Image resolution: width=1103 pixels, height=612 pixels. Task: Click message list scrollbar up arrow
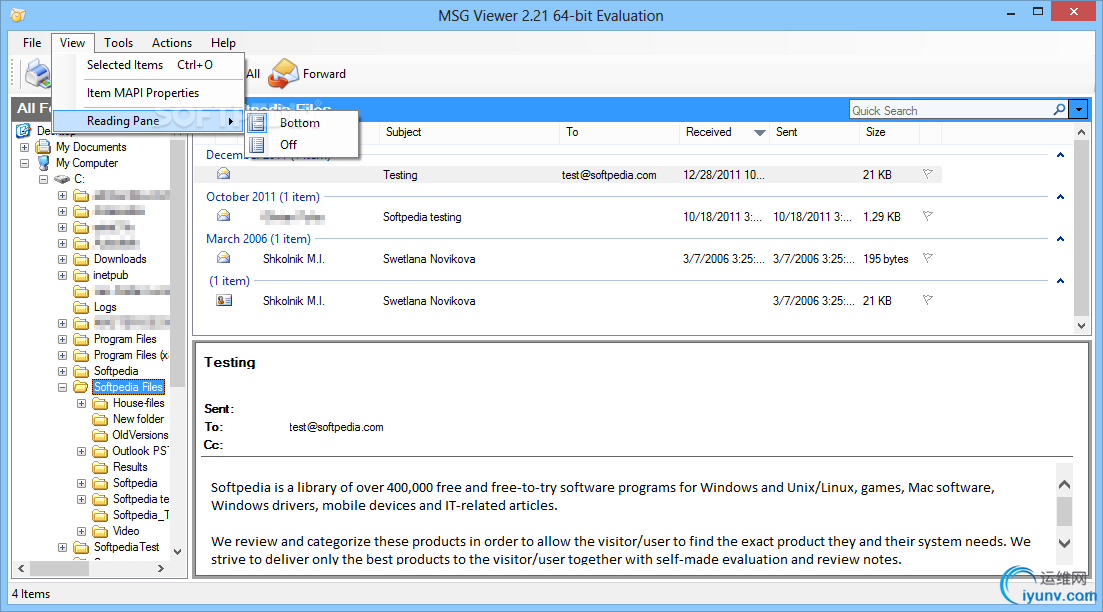click(1081, 132)
